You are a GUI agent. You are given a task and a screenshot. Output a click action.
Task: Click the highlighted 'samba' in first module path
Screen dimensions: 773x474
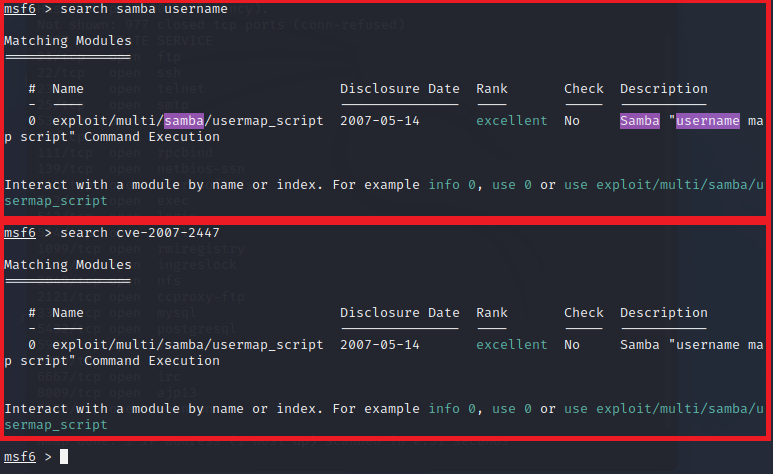click(x=184, y=121)
